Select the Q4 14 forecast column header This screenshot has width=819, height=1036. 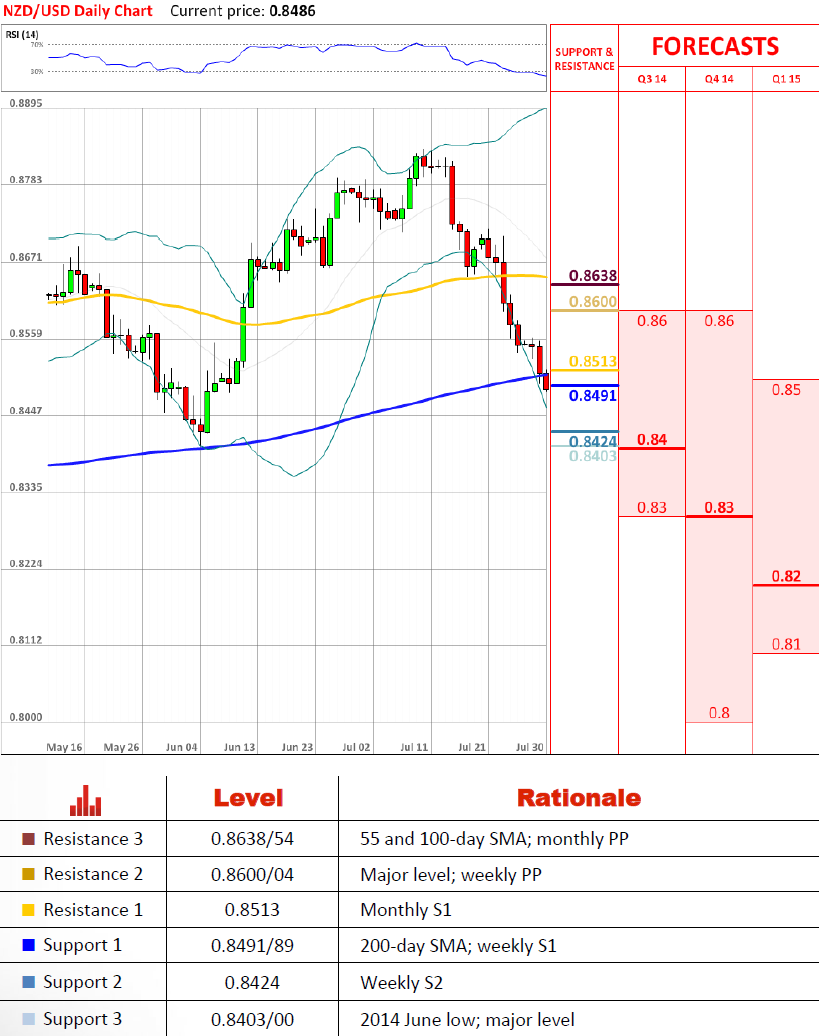[719, 79]
